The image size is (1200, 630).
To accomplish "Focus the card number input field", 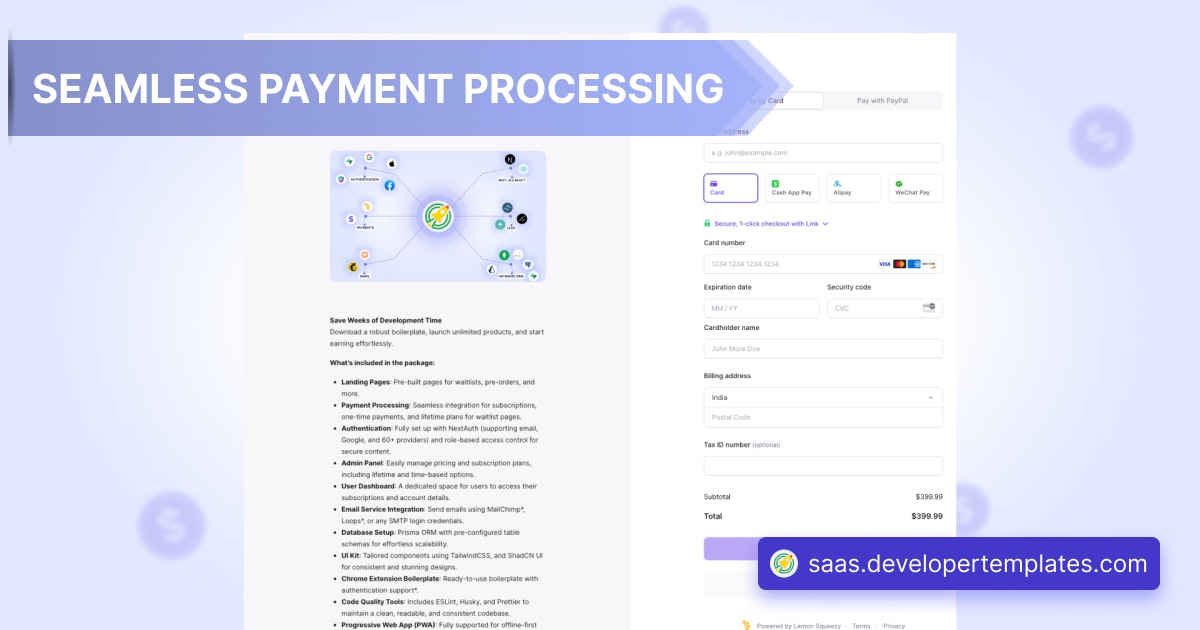I will (x=823, y=264).
